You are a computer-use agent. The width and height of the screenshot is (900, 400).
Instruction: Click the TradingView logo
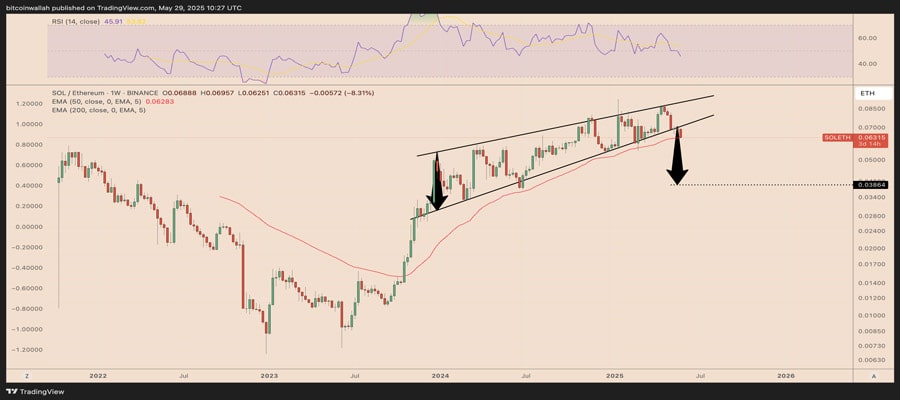[37, 392]
